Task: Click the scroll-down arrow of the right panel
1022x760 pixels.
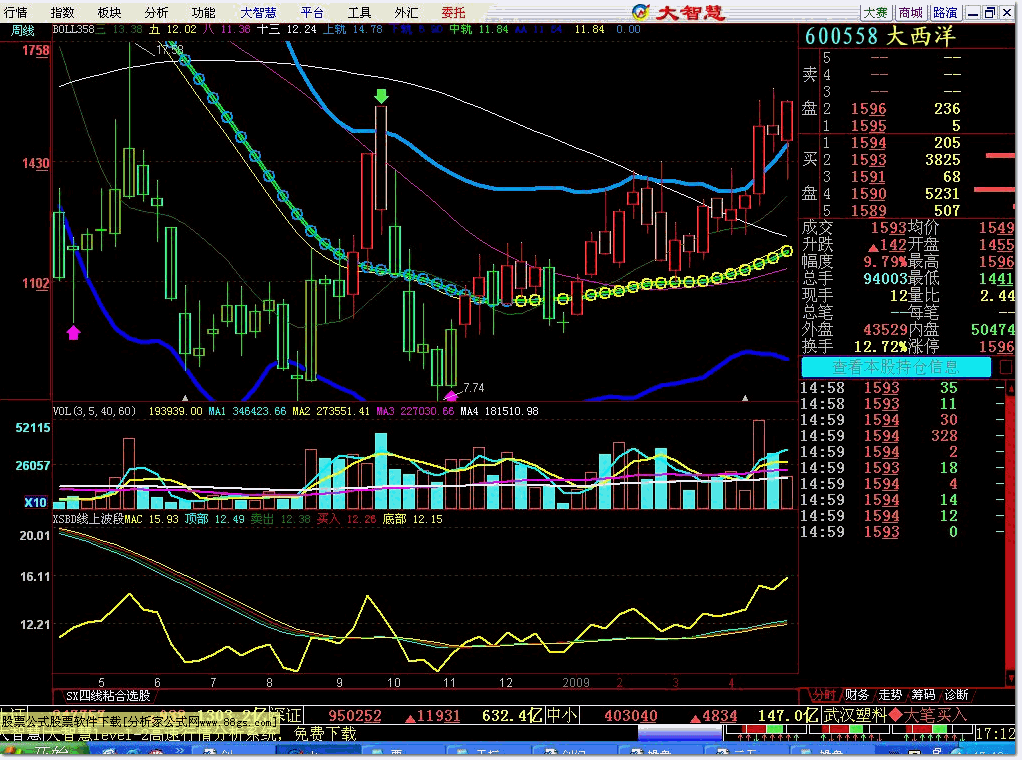Action: pyautogui.click(x=1010, y=677)
